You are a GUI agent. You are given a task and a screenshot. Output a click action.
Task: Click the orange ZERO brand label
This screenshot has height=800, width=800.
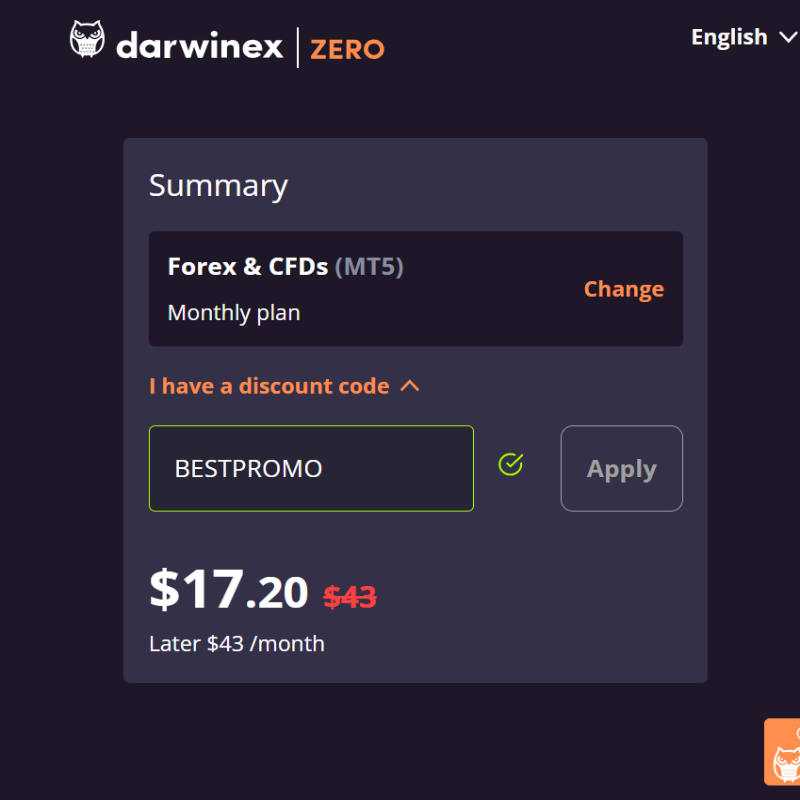pyautogui.click(x=347, y=49)
